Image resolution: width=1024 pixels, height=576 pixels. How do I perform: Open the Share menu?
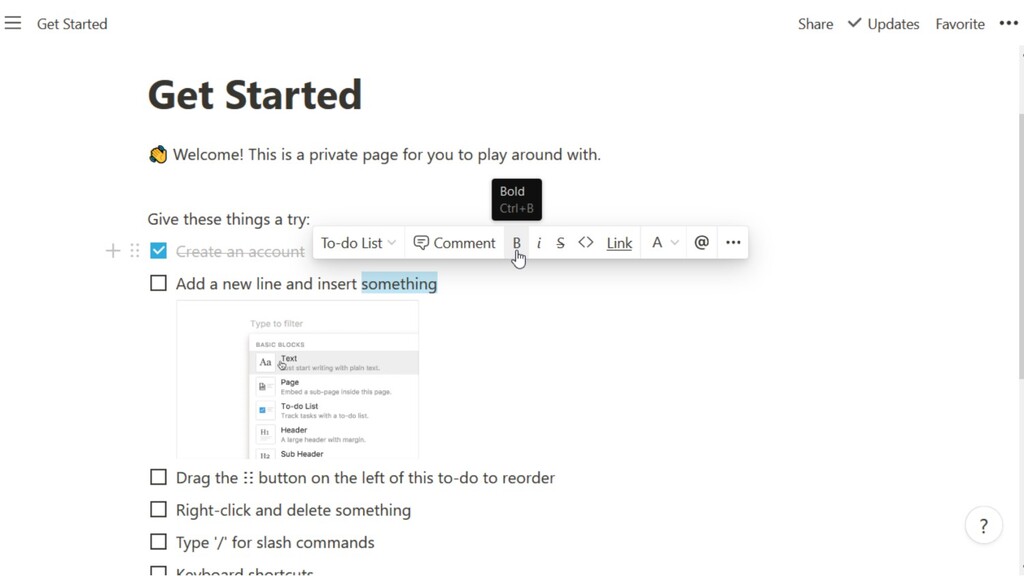click(815, 24)
